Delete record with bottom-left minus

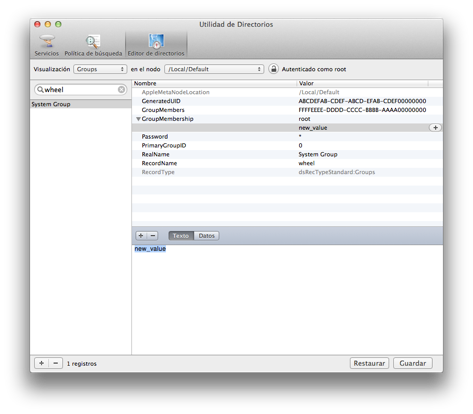tap(56, 363)
